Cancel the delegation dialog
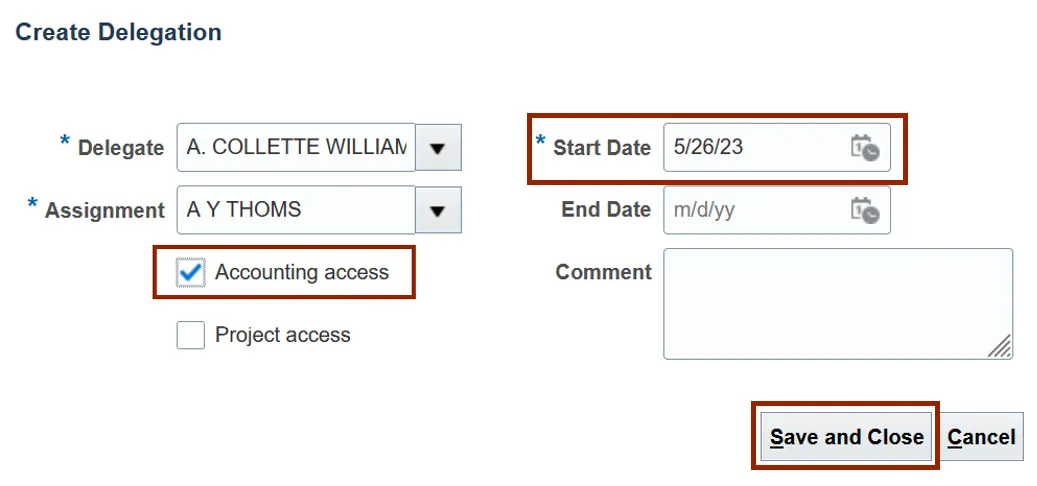The height and width of the screenshot is (486, 1037). point(981,437)
